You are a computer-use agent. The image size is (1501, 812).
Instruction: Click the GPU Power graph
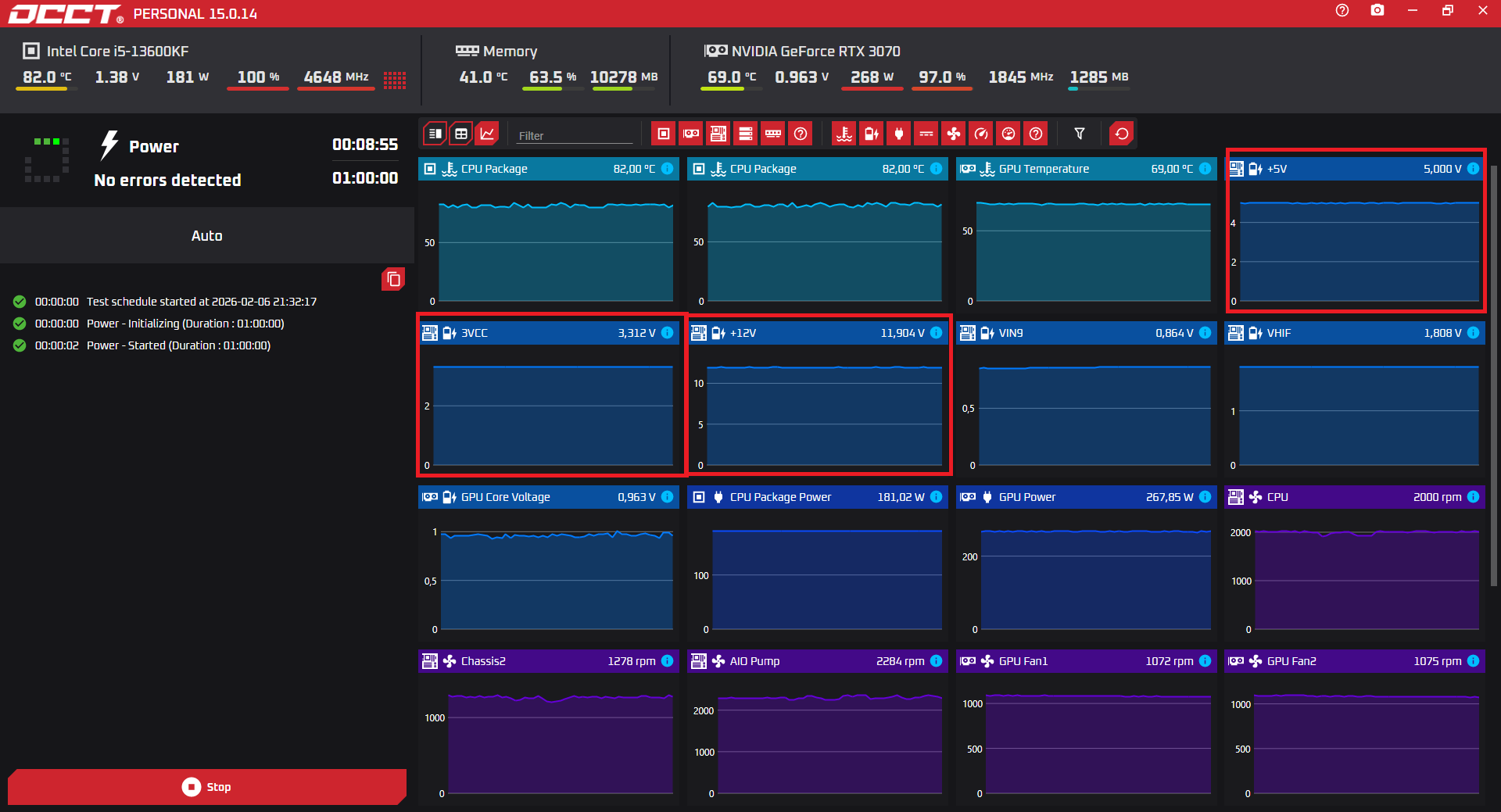point(1087,567)
